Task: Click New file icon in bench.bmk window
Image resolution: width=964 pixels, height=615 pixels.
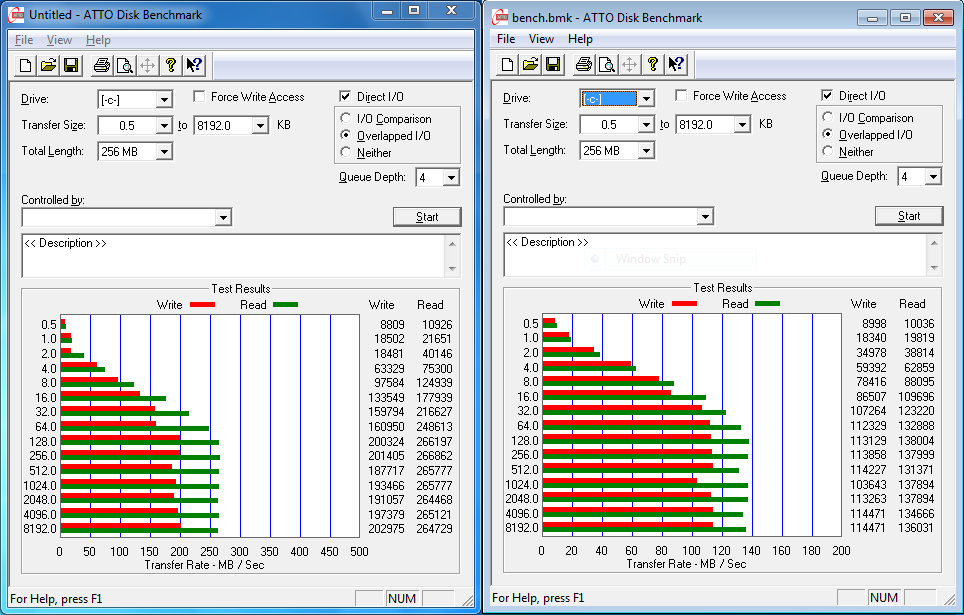Action: coord(508,64)
